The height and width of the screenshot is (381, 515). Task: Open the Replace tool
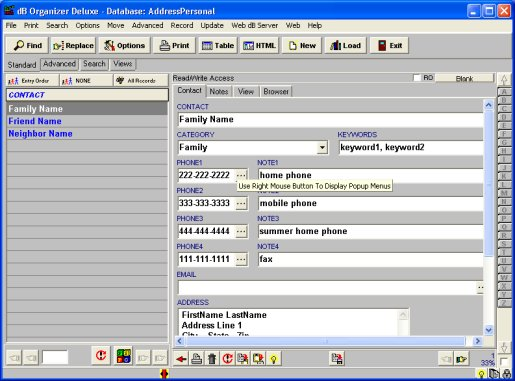tap(73, 45)
